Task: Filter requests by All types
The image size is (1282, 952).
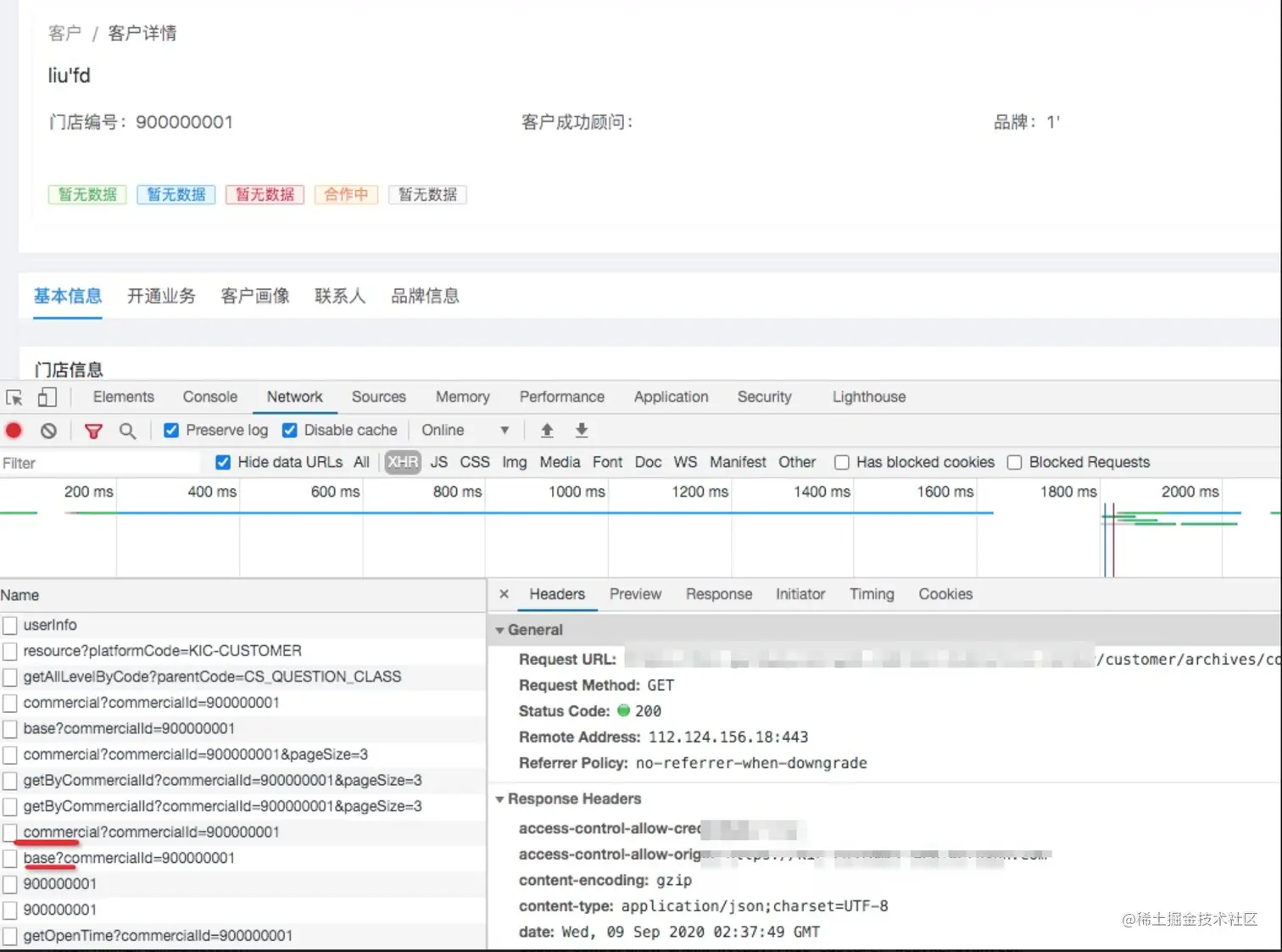Action: 361,462
